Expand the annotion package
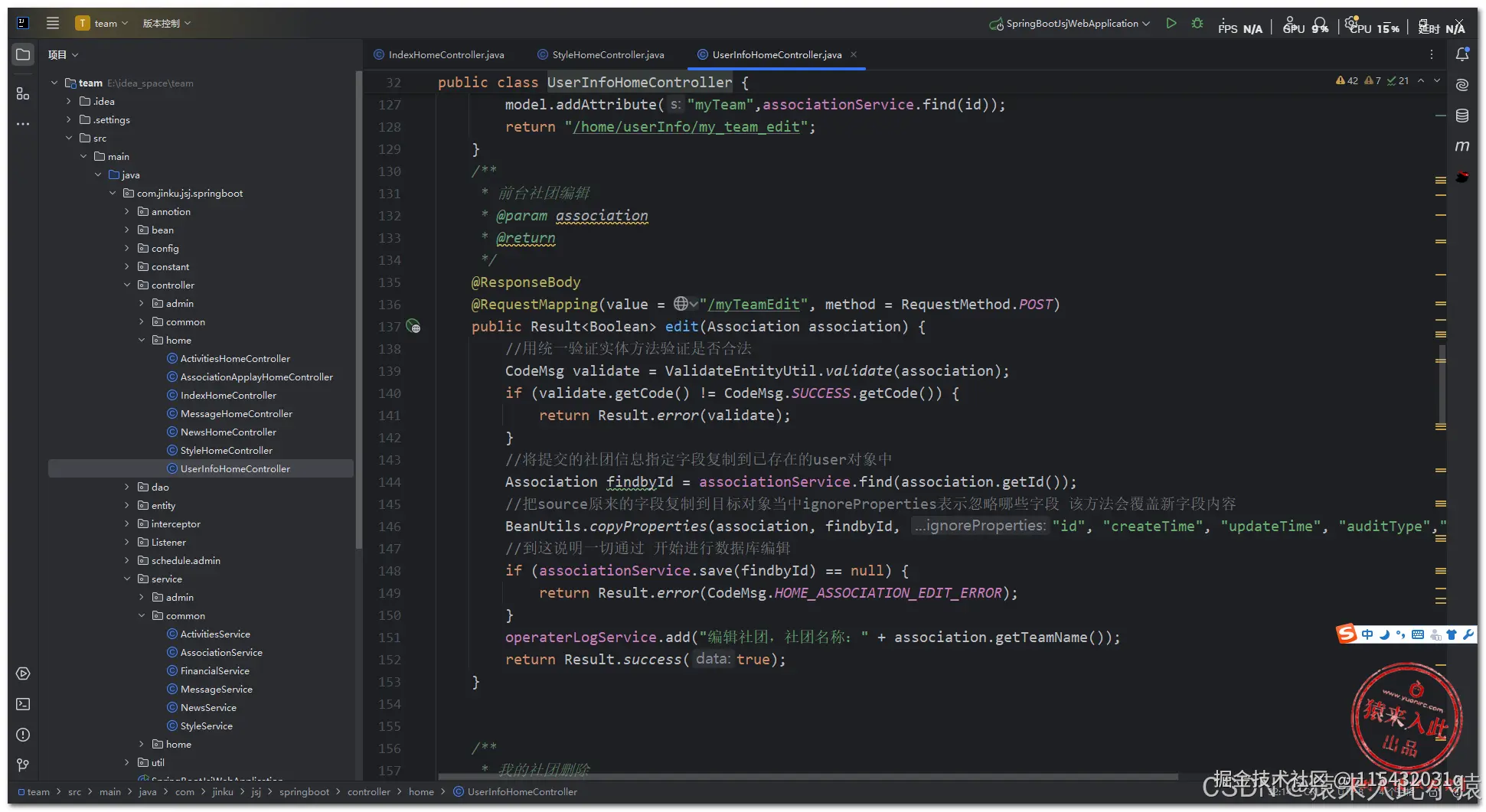The image size is (1486, 812). [127, 211]
